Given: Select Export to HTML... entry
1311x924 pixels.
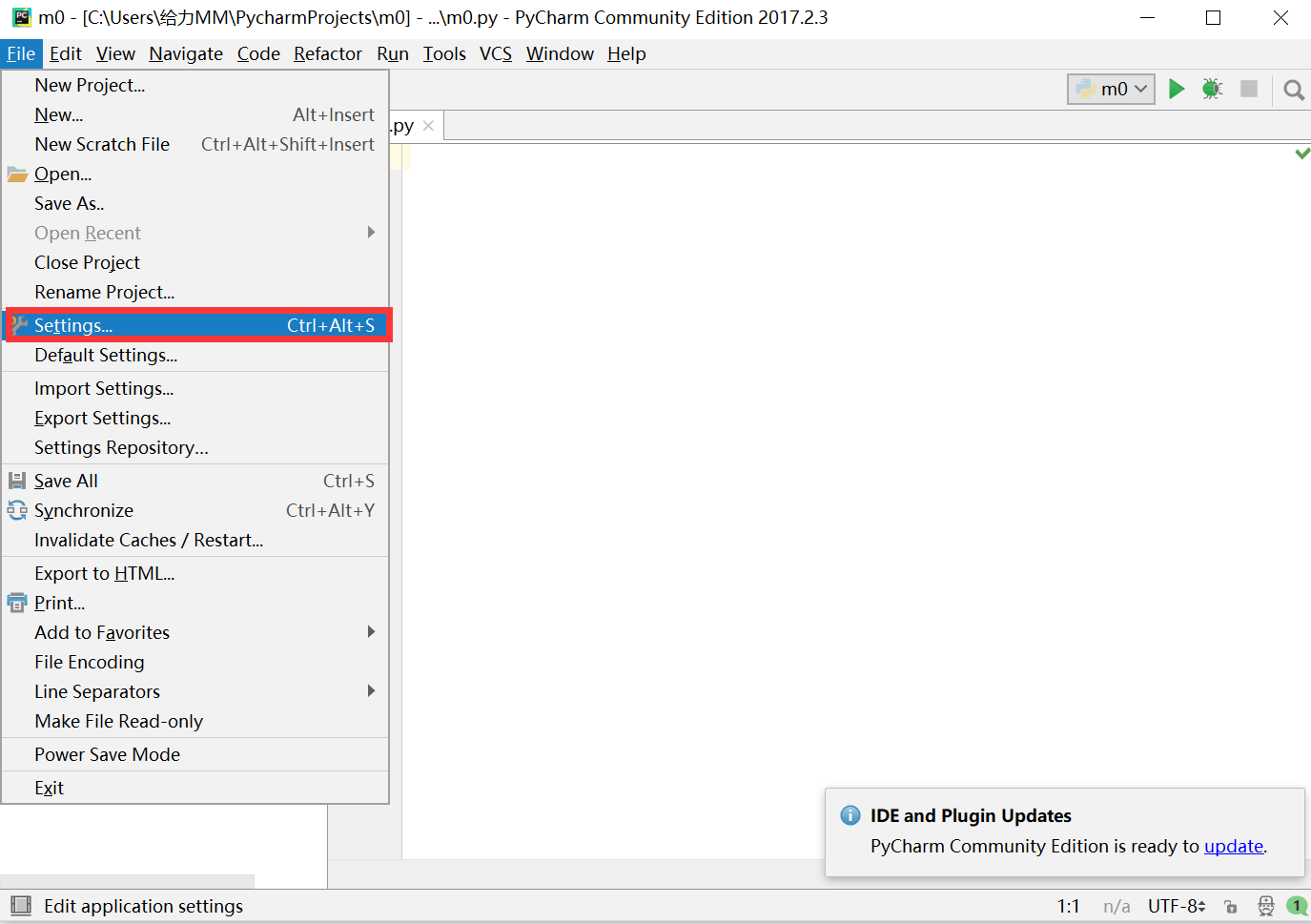Looking at the screenshot, I should pyautogui.click(x=195, y=573).
